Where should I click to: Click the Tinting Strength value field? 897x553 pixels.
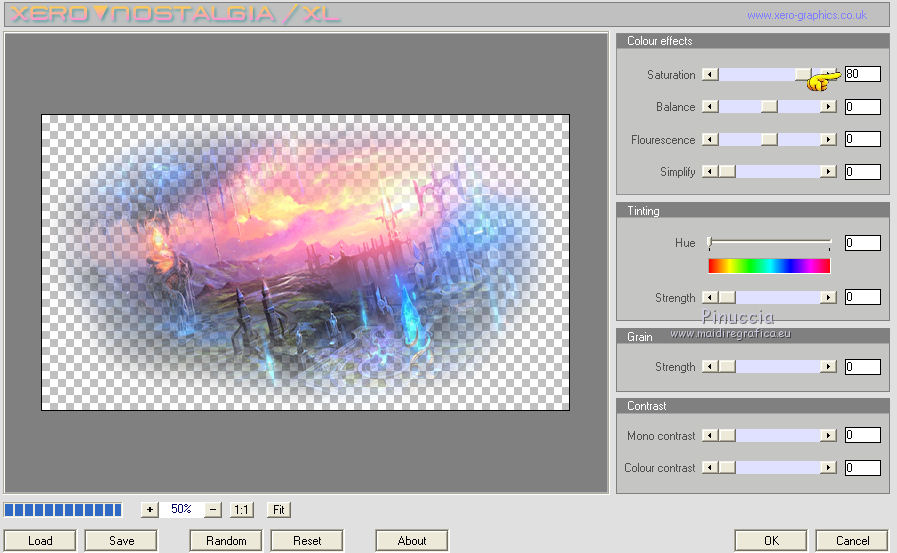click(x=863, y=297)
